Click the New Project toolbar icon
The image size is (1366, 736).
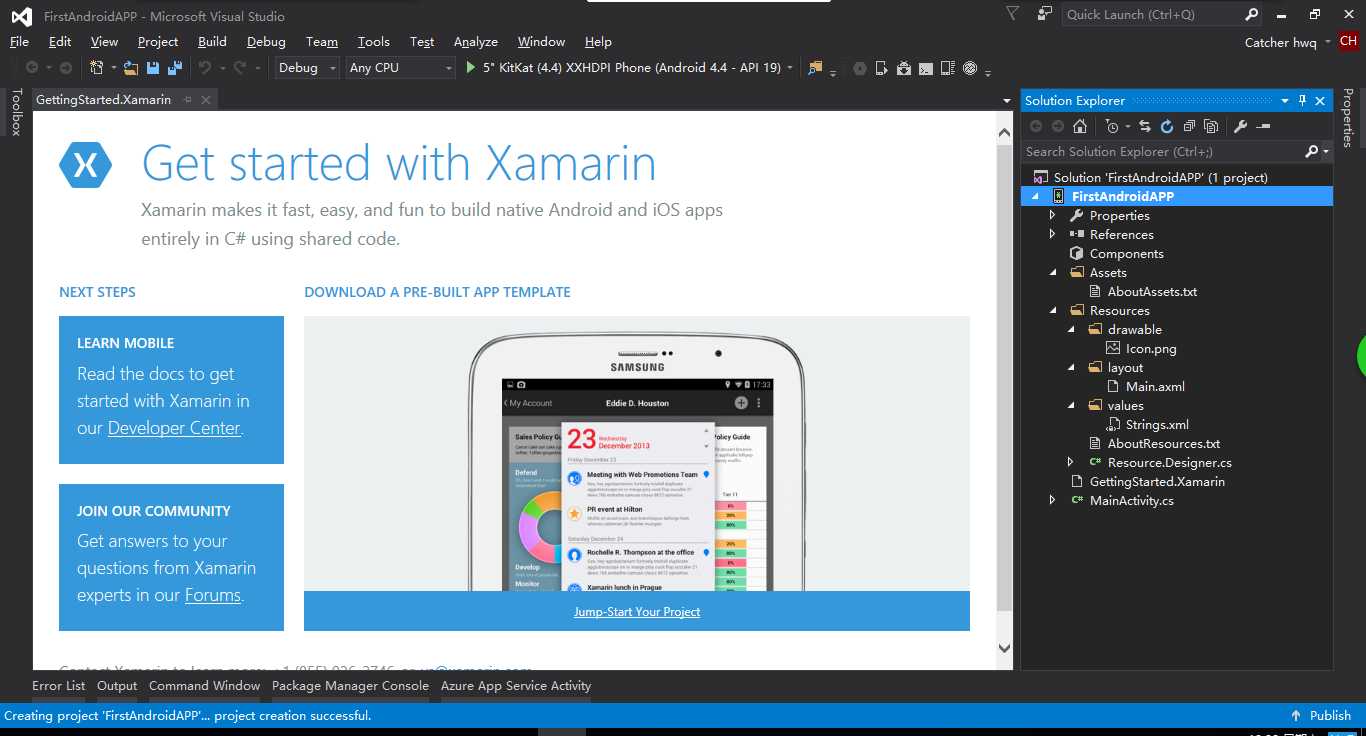click(x=97, y=68)
